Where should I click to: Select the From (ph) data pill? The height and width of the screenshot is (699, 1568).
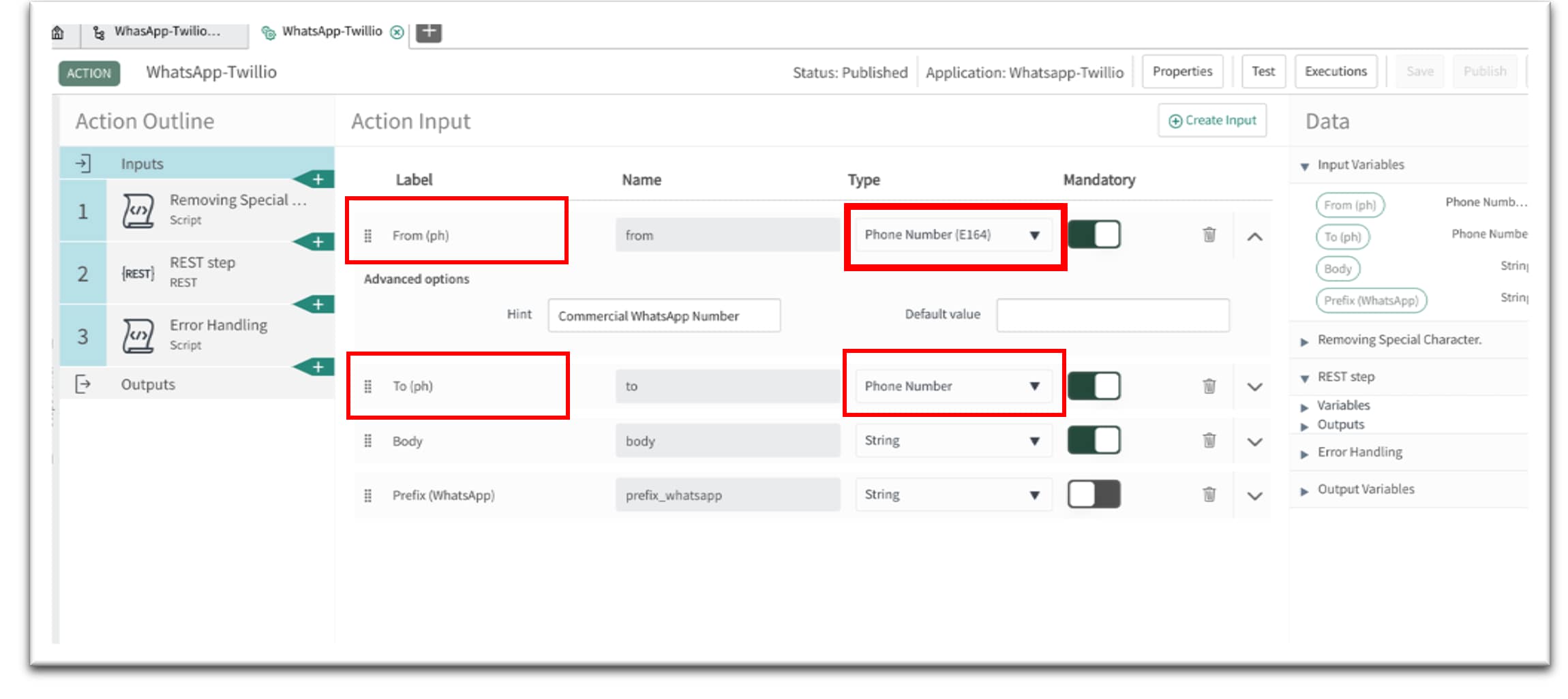[1350, 205]
